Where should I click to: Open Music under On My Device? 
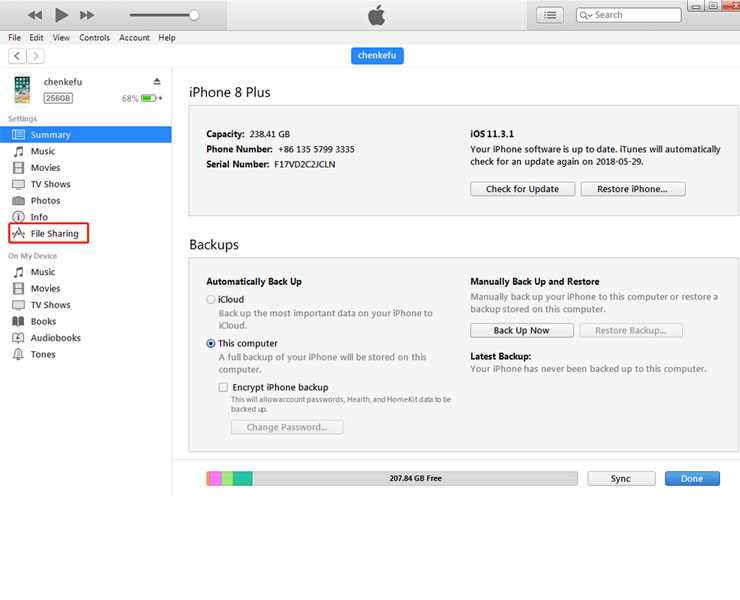coord(42,272)
